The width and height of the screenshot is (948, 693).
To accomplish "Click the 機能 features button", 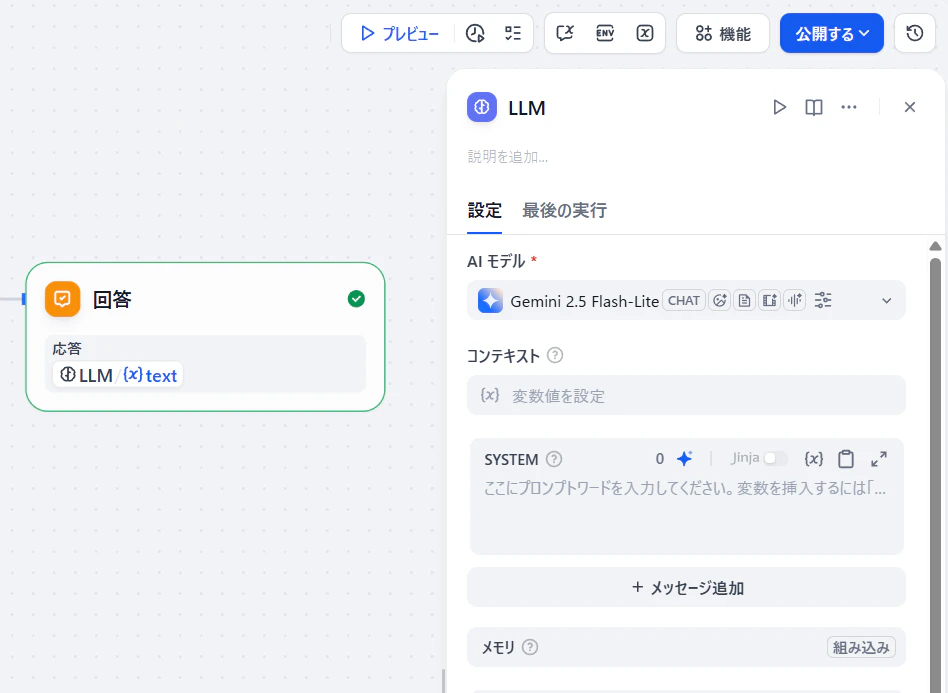I will 723,33.
